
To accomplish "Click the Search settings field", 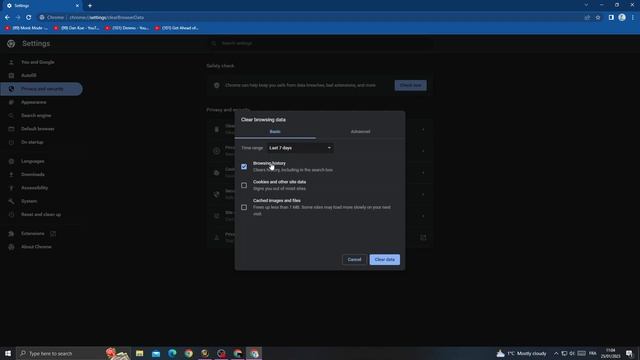I will [320, 43].
